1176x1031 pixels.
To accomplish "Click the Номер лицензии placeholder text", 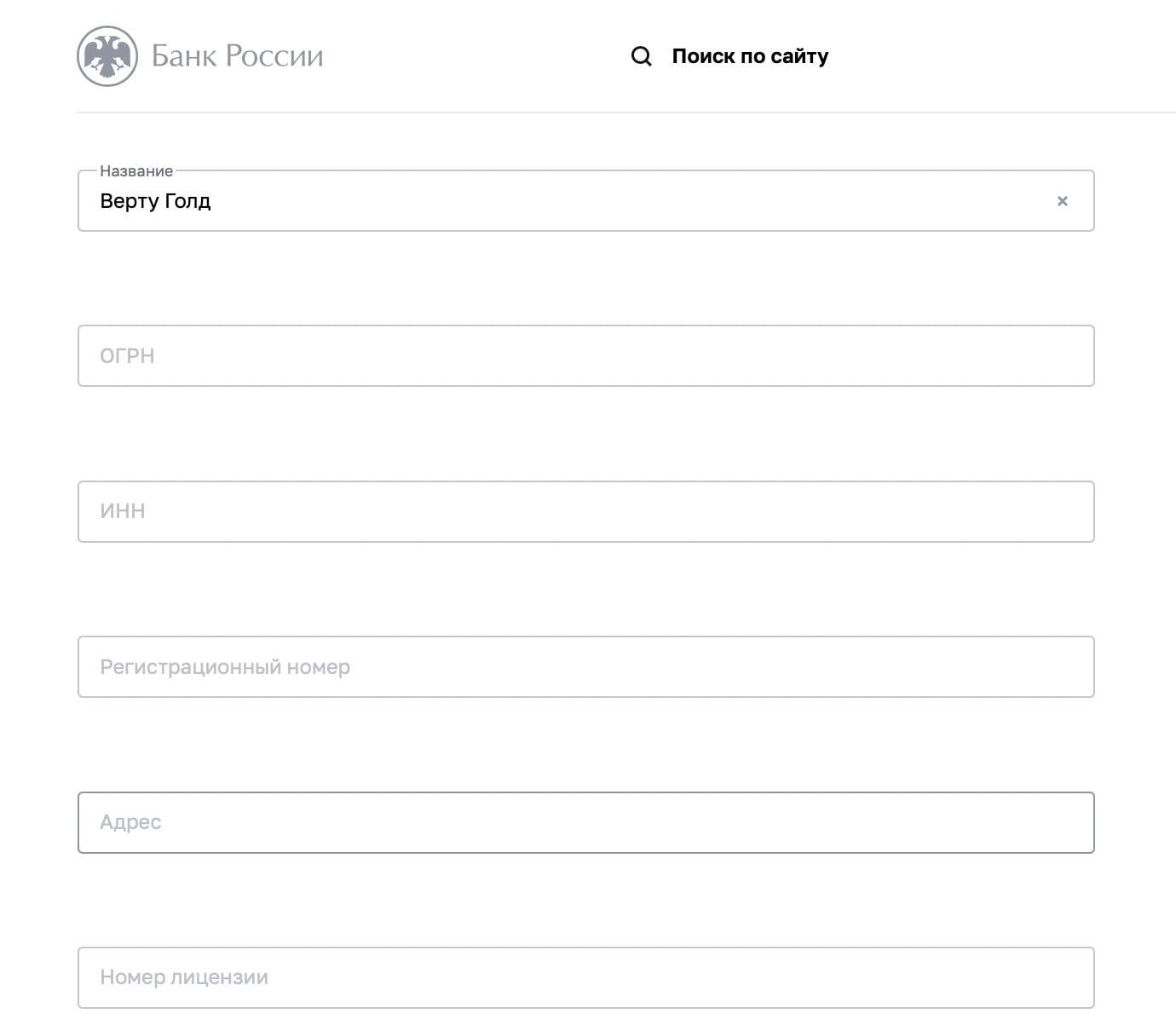I will click(184, 977).
